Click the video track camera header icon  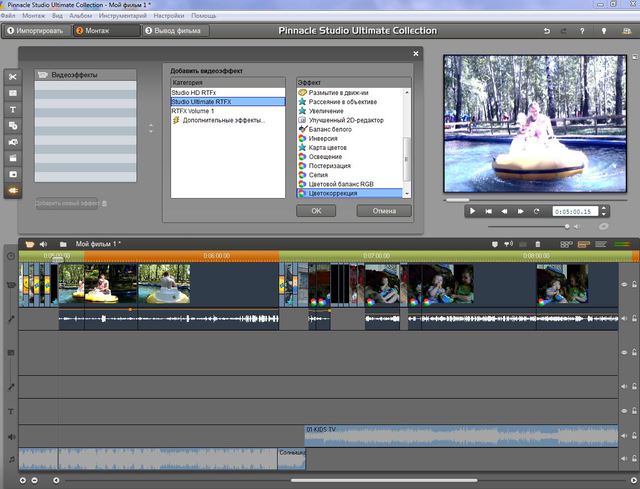click(x=11, y=285)
